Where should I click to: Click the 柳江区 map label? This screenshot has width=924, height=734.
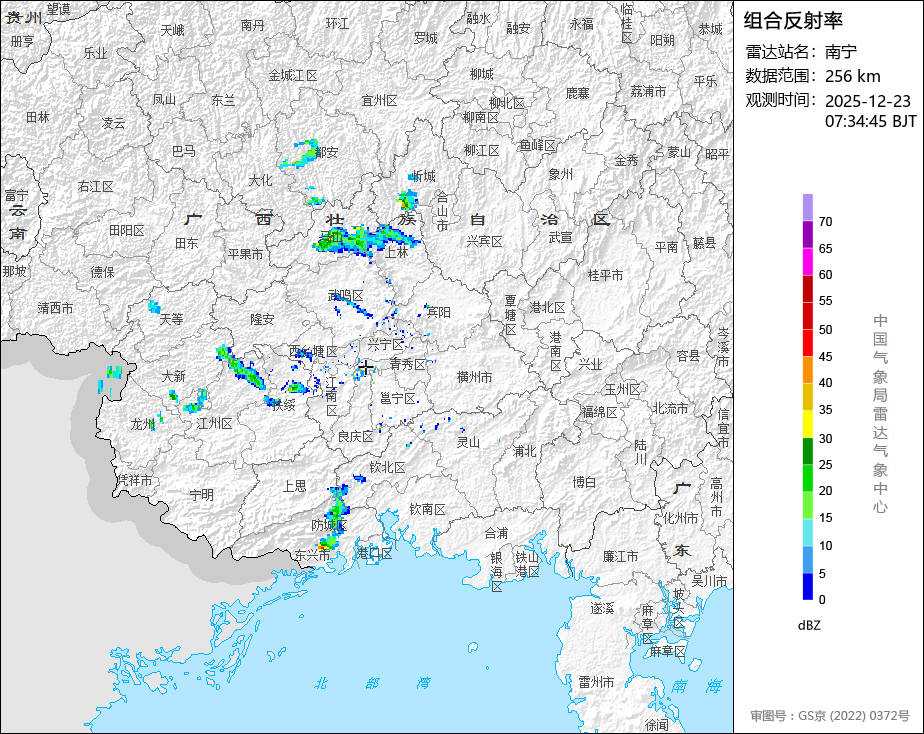tap(481, 150)
